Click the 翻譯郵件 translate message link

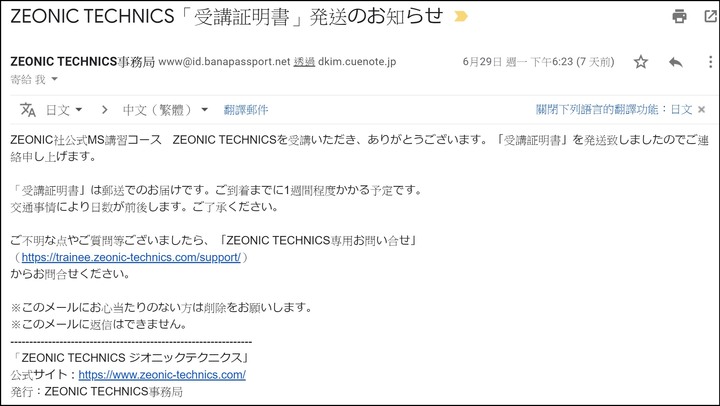coord(246,110)
